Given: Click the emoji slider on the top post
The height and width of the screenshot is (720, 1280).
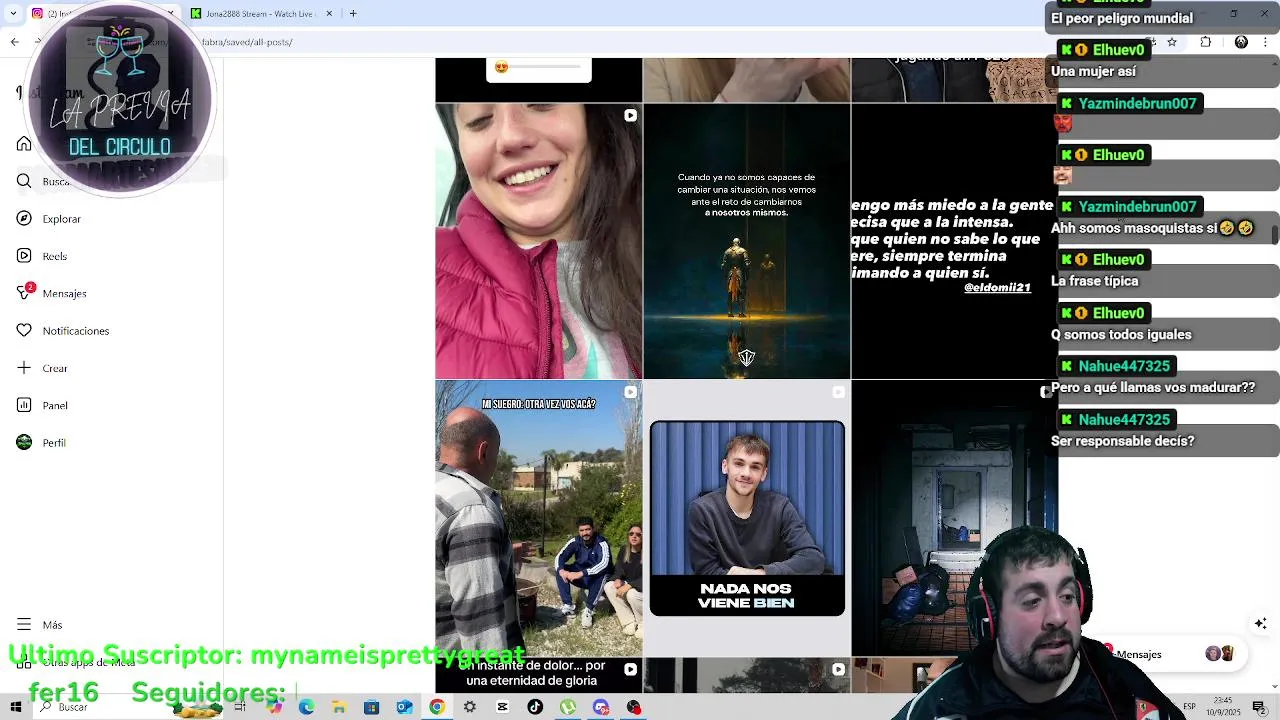Looking at the screenshot, I should point(539,67).
